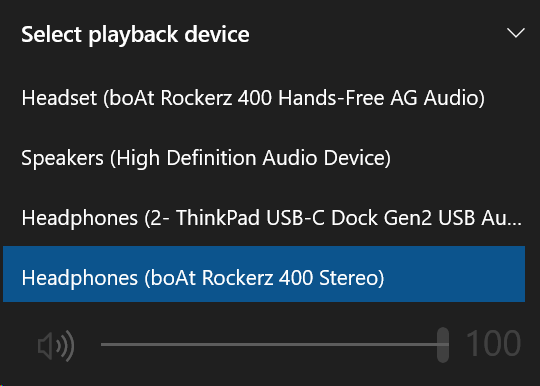Click the word Headset in the first entry
The width and height of the screenshot is (540, 386).
click(59, 98)
